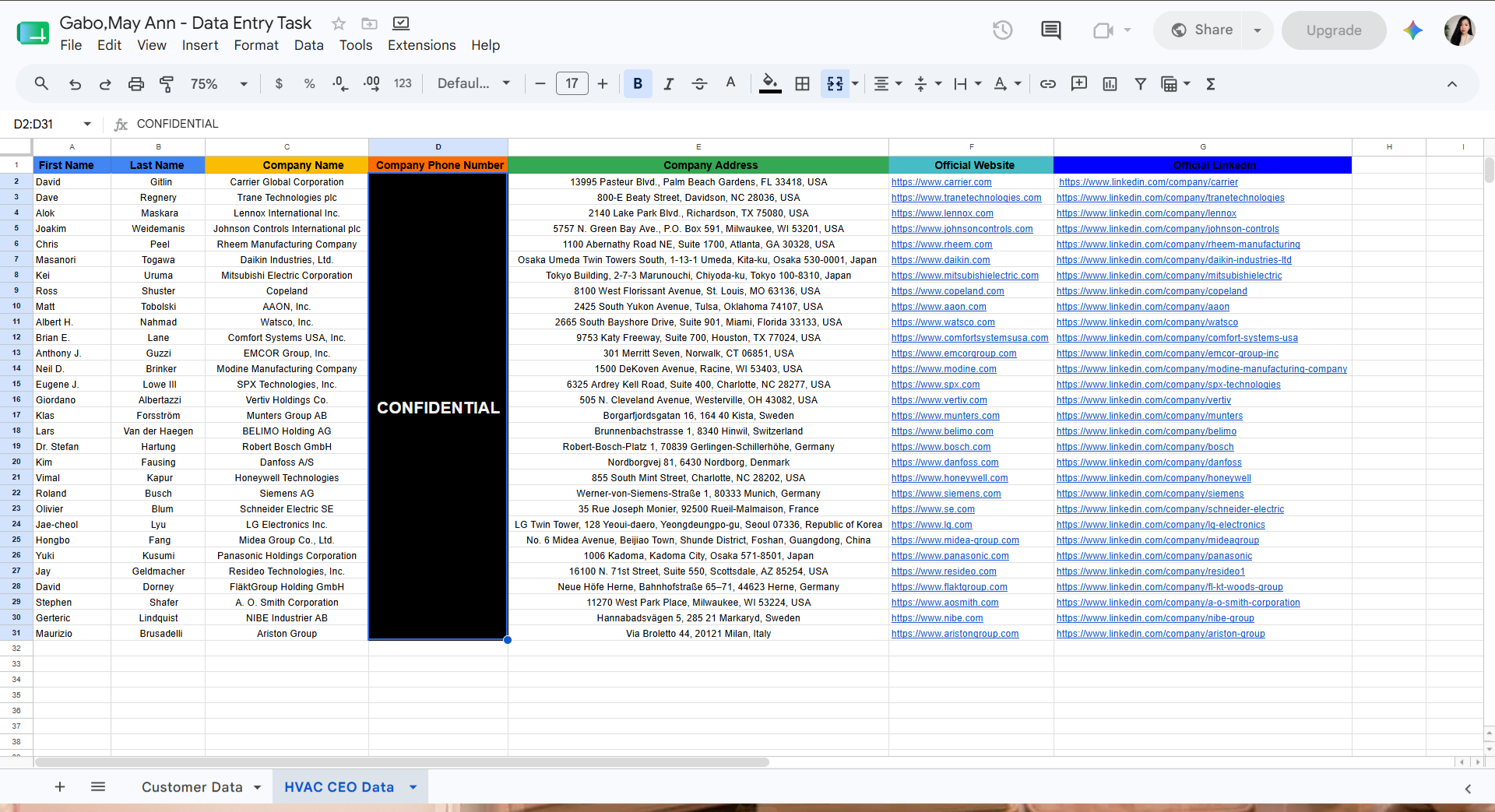Activate the paint format tool
Image resolution: width=1495 pixels, height=812 pixels.
[167, 84]
